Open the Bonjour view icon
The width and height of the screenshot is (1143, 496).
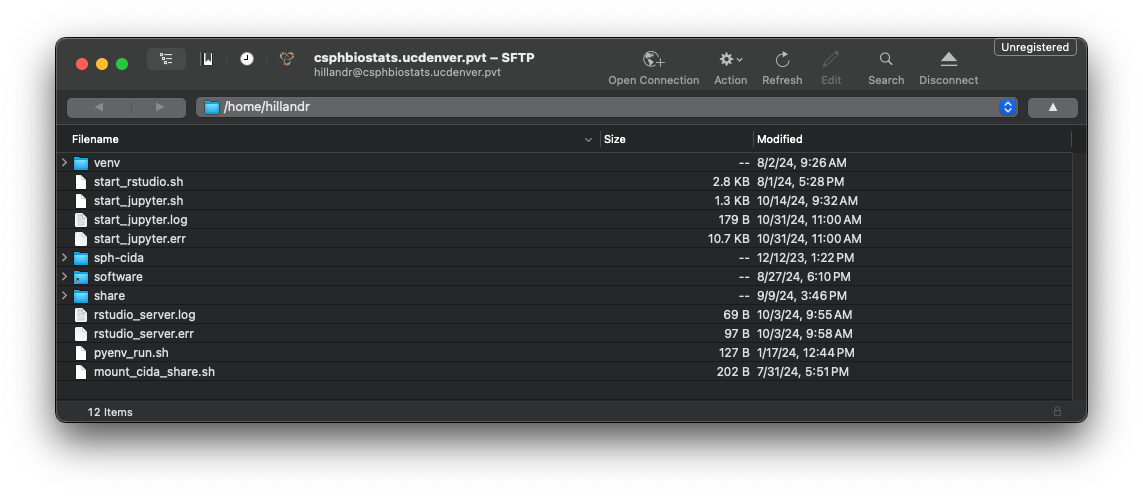pos(287,59)
